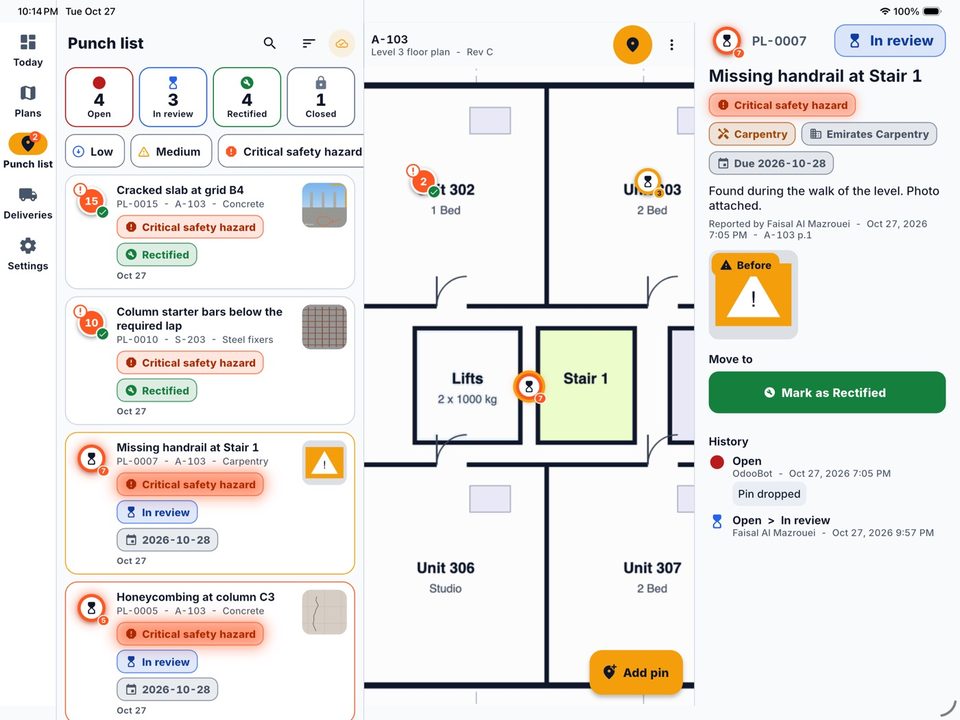Tap the Carpentry trade chip
960x720 pixels.
pyautogui.click(x=752, y=134)
